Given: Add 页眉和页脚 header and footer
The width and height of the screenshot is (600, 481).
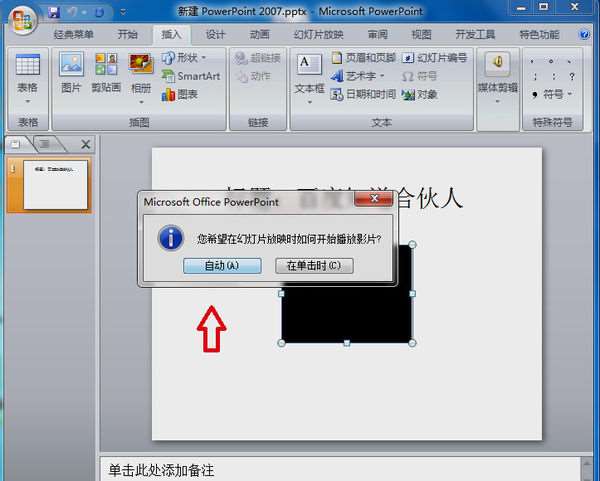Looking at the screenshot, I should point(363,58).
